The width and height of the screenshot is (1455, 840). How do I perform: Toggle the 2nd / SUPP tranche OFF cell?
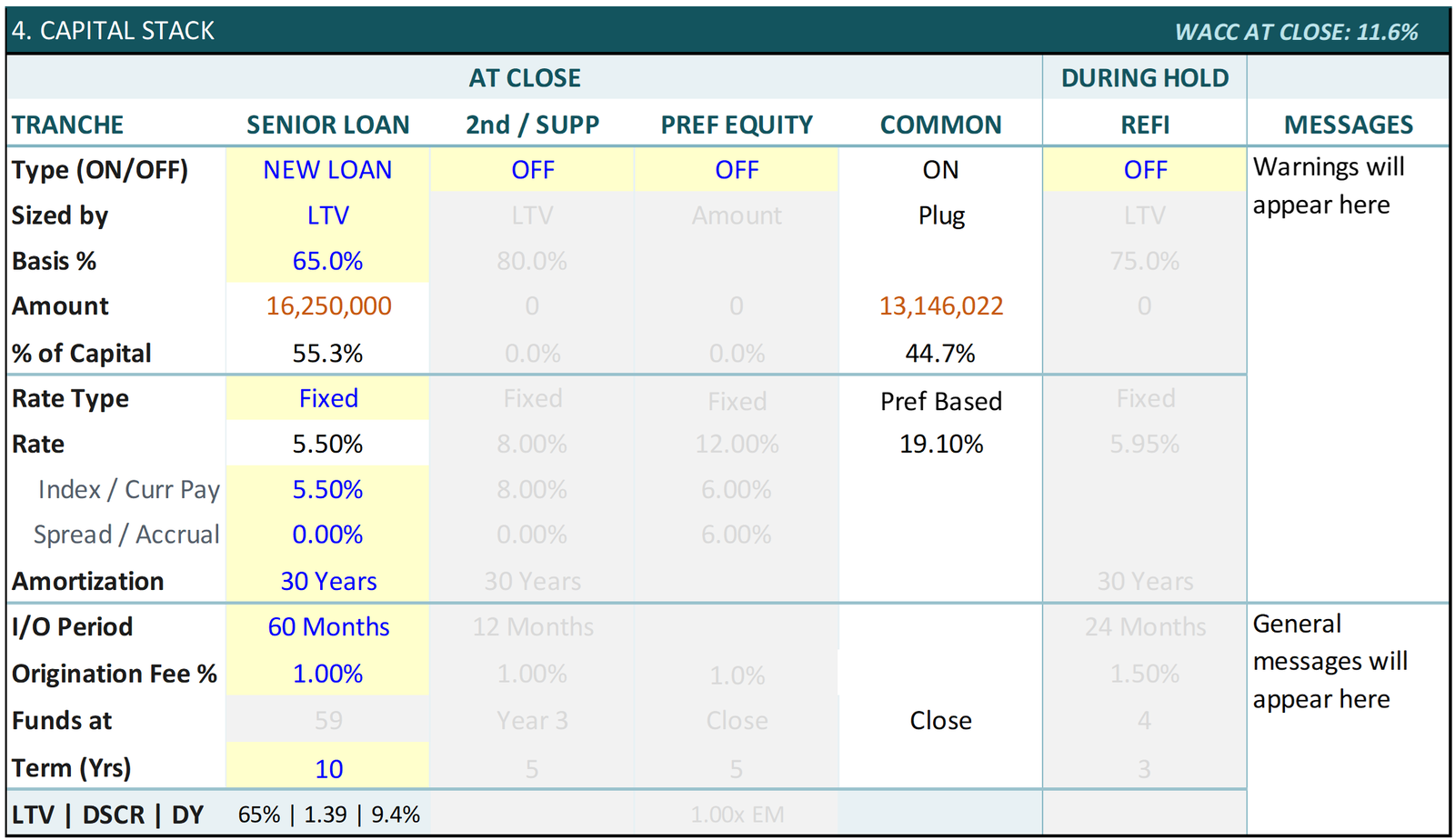click(x=532, y=170)
